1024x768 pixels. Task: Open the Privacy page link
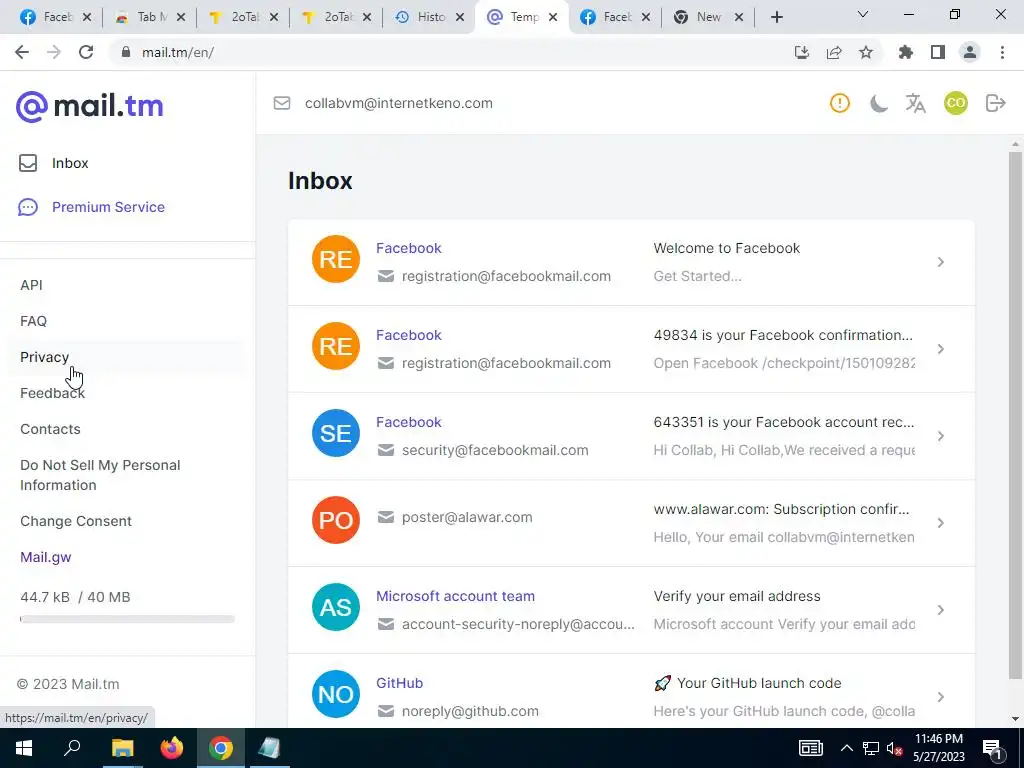(44, 357)
